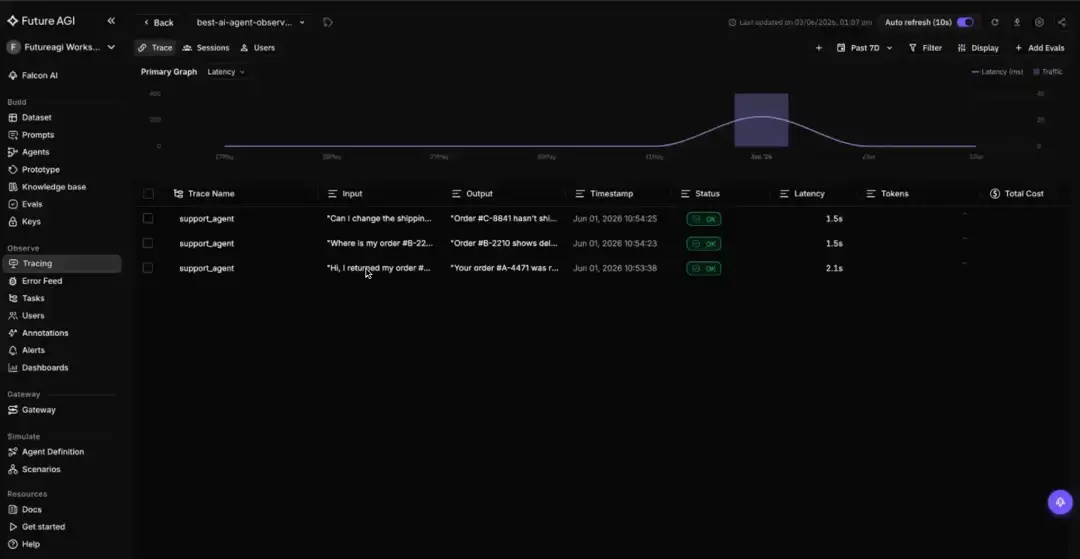Image resolution: width=1080 pixels, height=559 pixels.
Task: Switch to the Users tab
Action: (x=258, y=48)
